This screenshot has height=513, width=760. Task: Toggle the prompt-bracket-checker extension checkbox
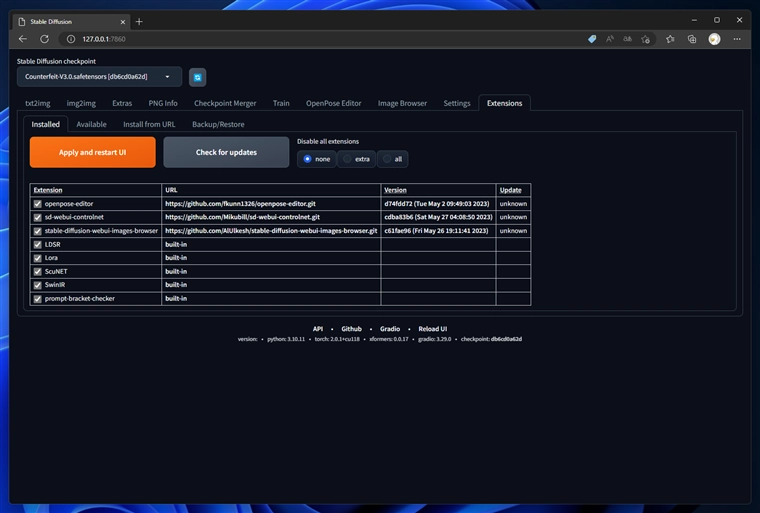(x=37, y=299)
